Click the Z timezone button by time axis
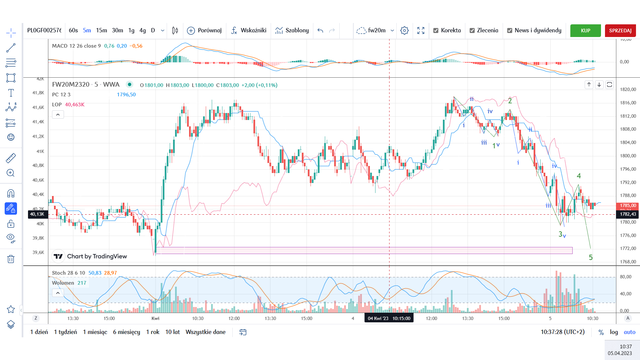 tap(36, 318)
